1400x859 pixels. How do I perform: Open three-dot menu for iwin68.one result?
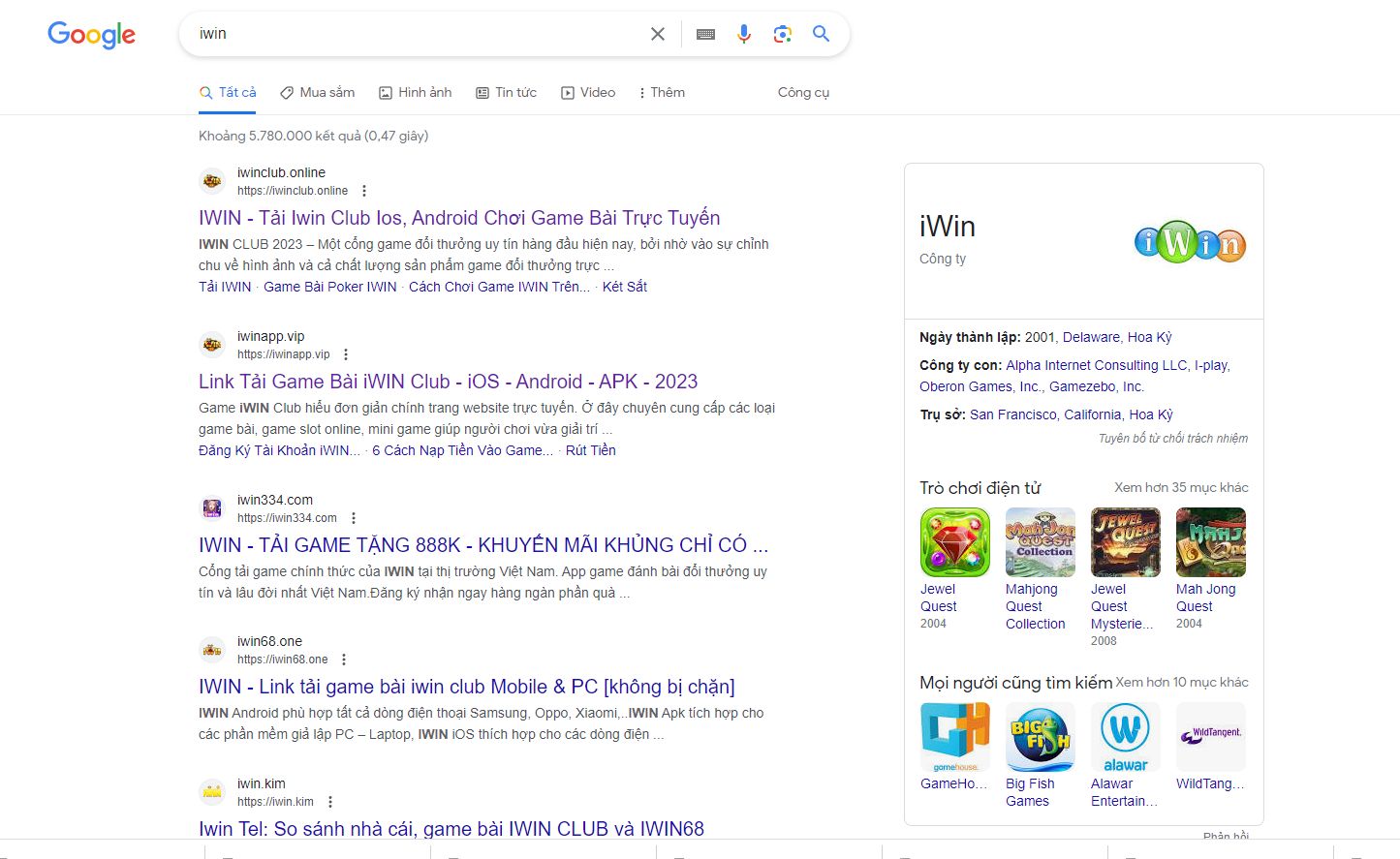click(x=344, y=660)
